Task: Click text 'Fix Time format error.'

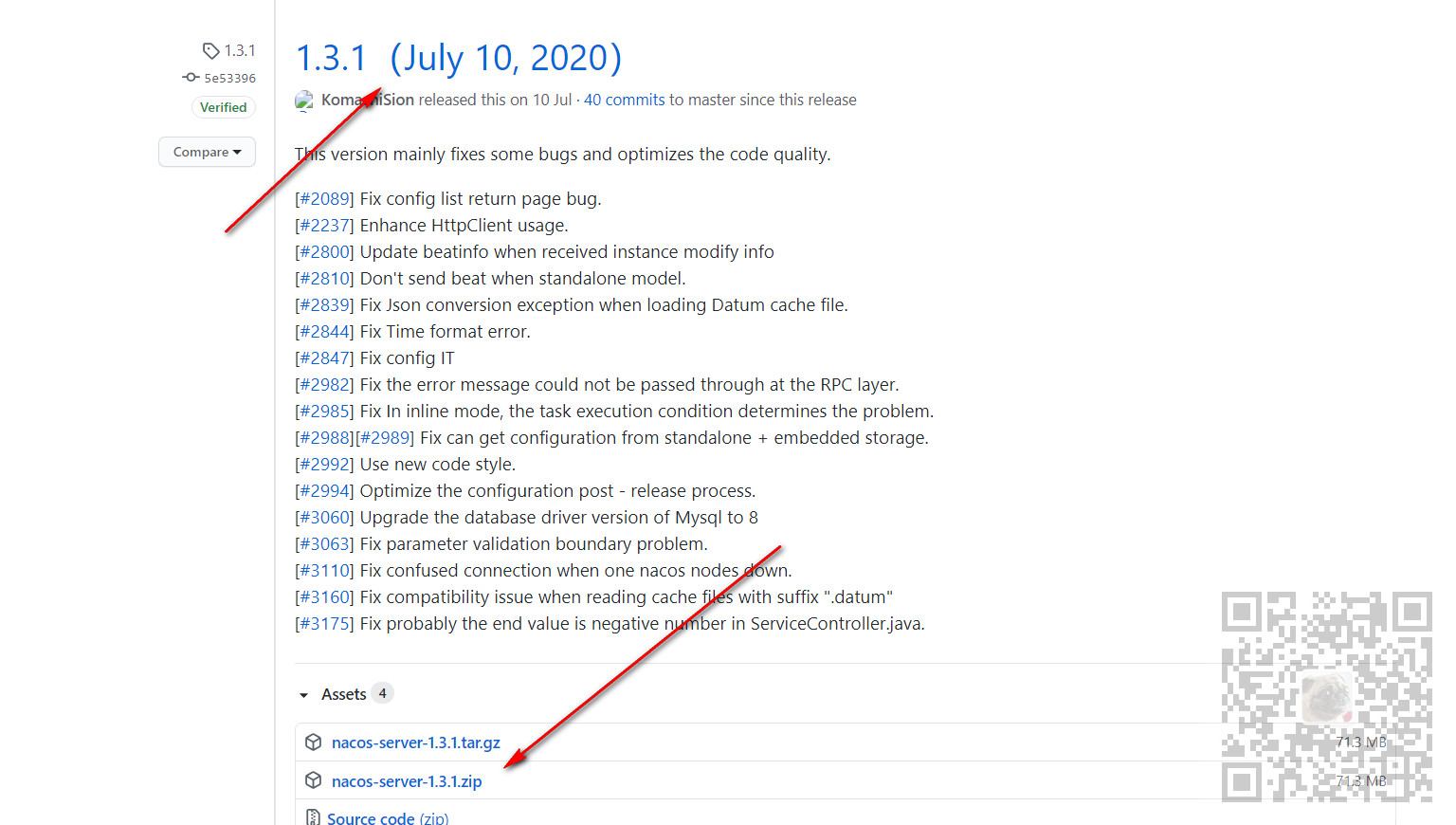Action: (445, 331)
